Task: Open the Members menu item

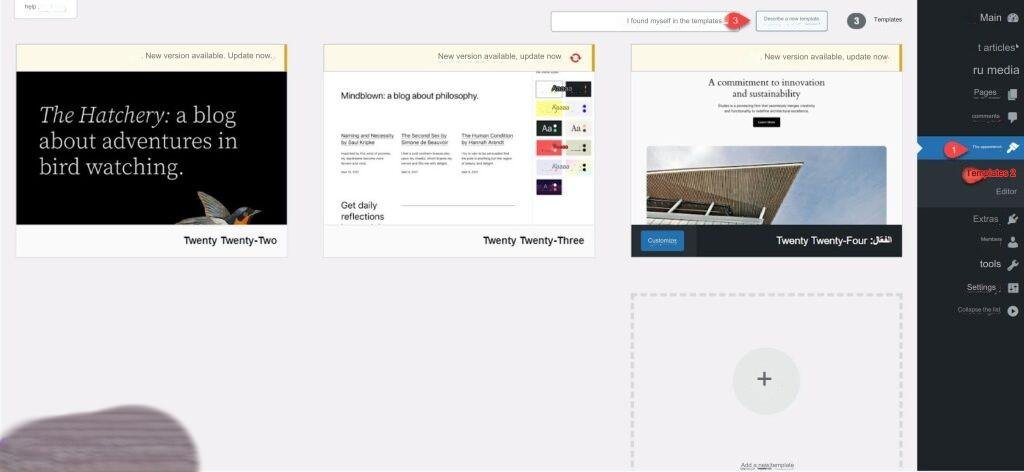Action: 997,241
